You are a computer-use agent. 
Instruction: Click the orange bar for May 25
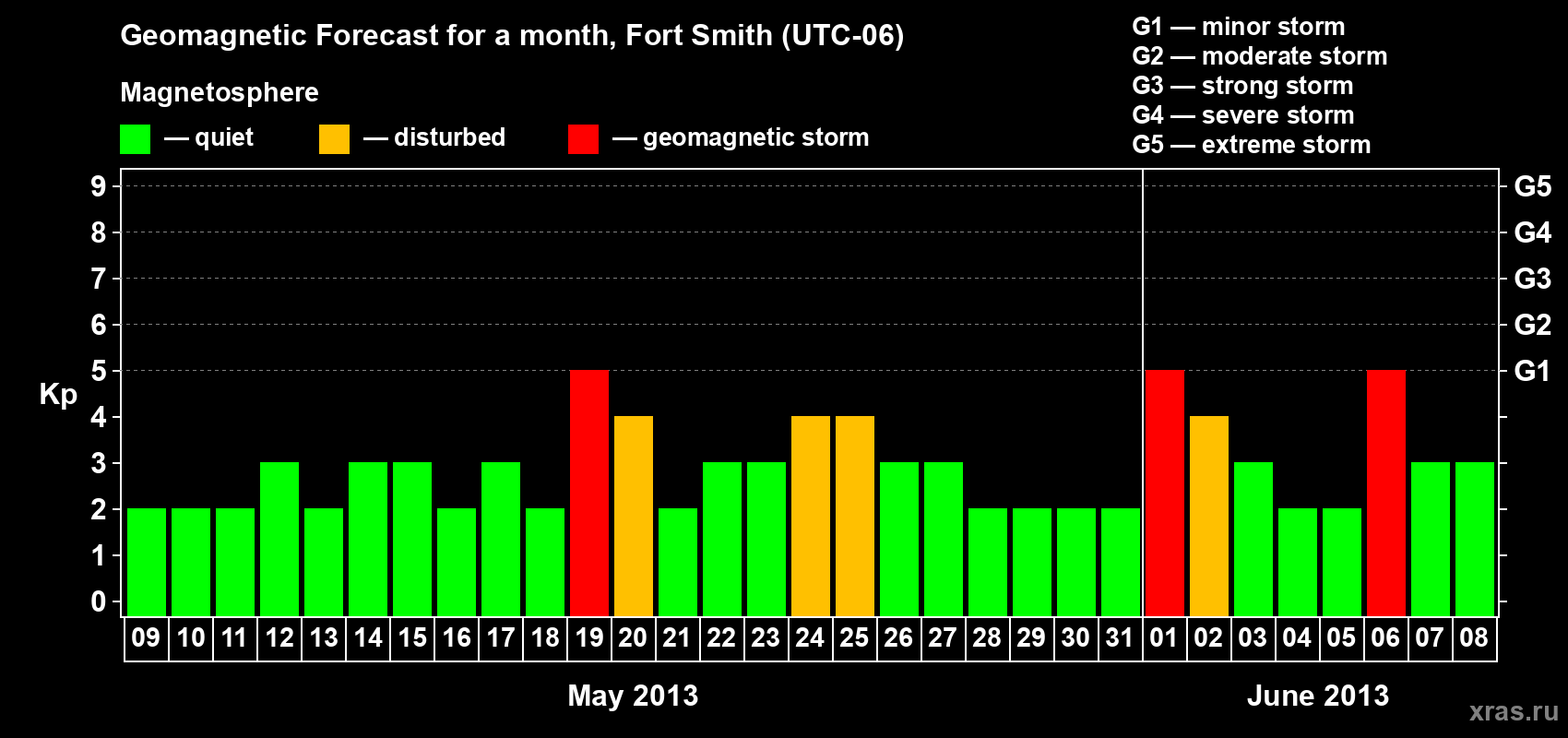(x=855, y=516)
